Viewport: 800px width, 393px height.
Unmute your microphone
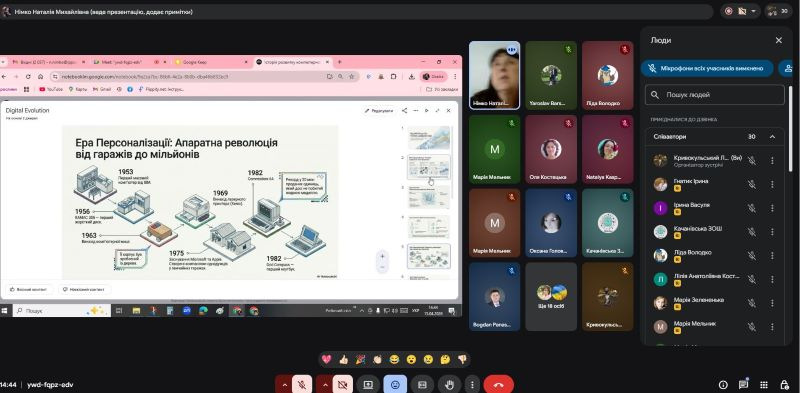pos(302,385)
